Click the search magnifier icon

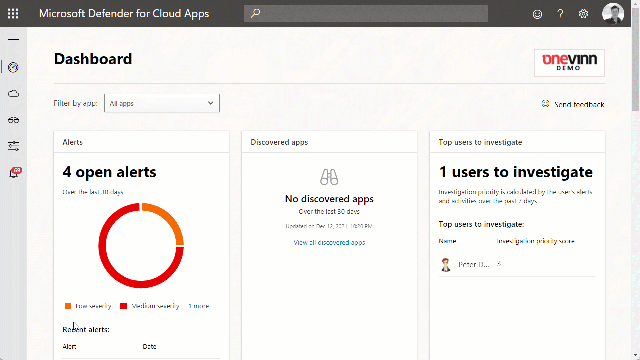256,13
